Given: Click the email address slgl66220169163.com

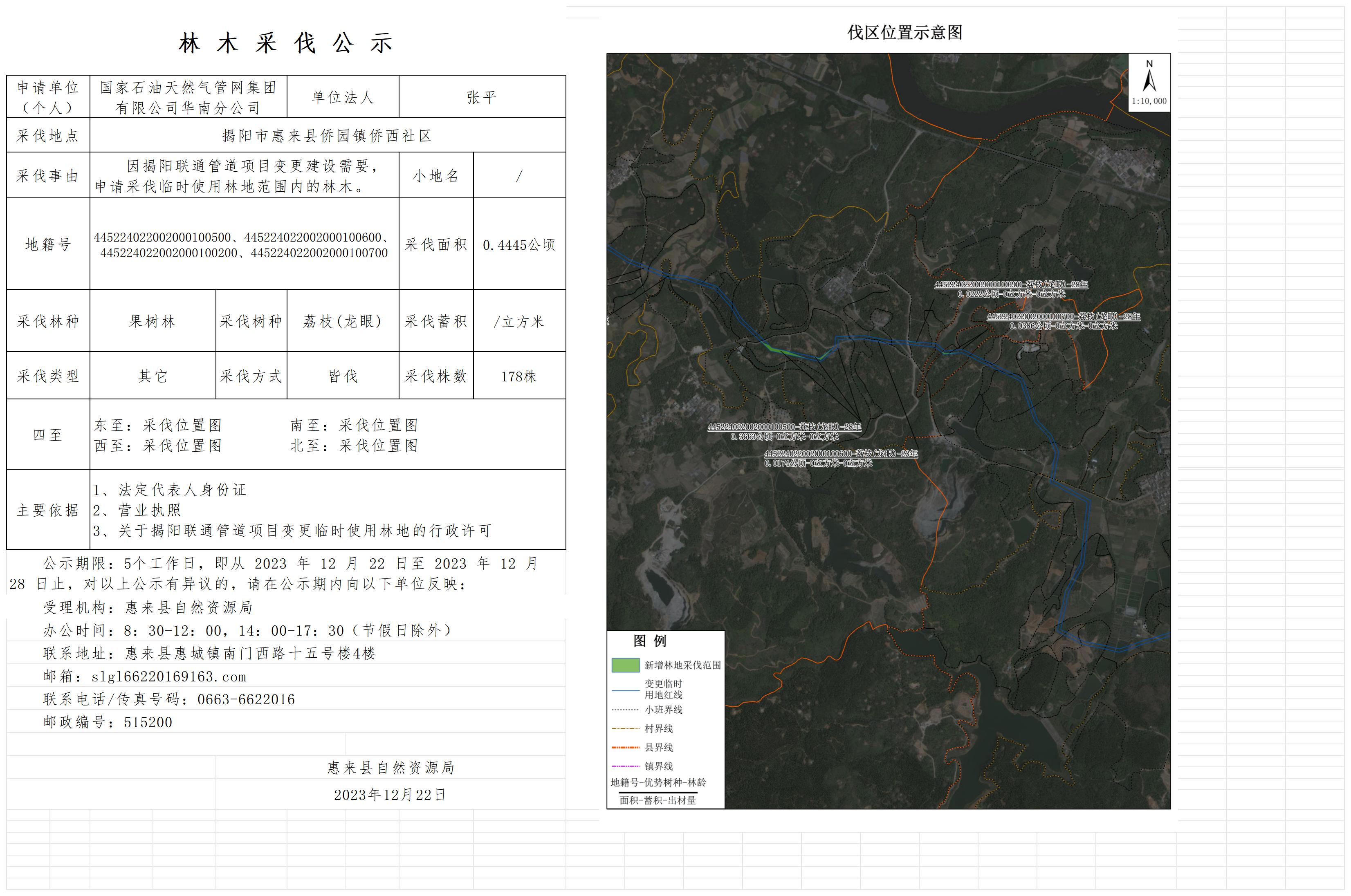Looking at the screenshot, I should [x=168, y=676].
